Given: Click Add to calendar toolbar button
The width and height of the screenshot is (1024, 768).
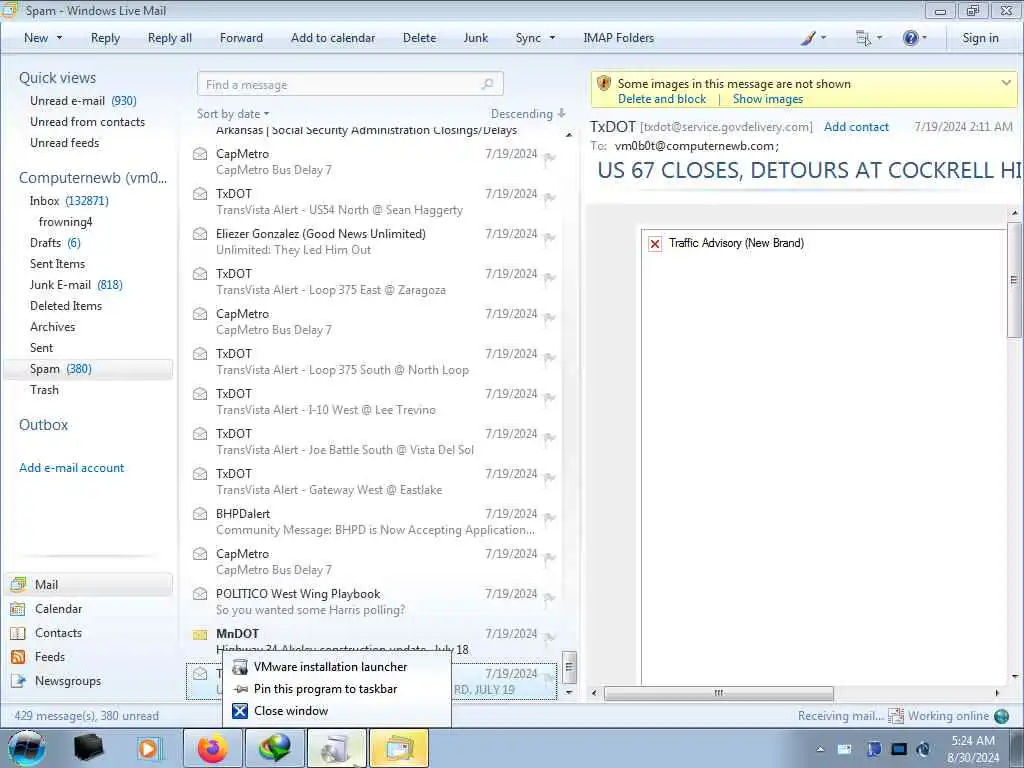Looking at the screenshot, I should (333, 38).
